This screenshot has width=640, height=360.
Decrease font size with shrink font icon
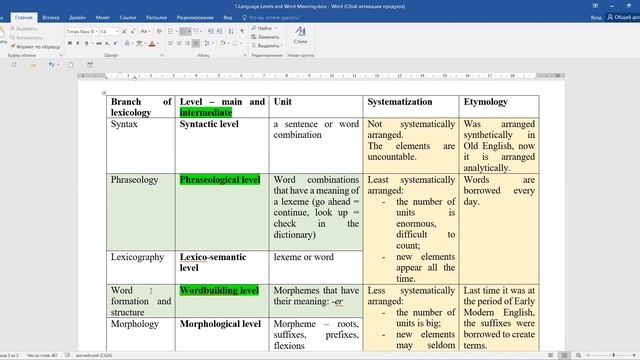[x=133, y=31]
